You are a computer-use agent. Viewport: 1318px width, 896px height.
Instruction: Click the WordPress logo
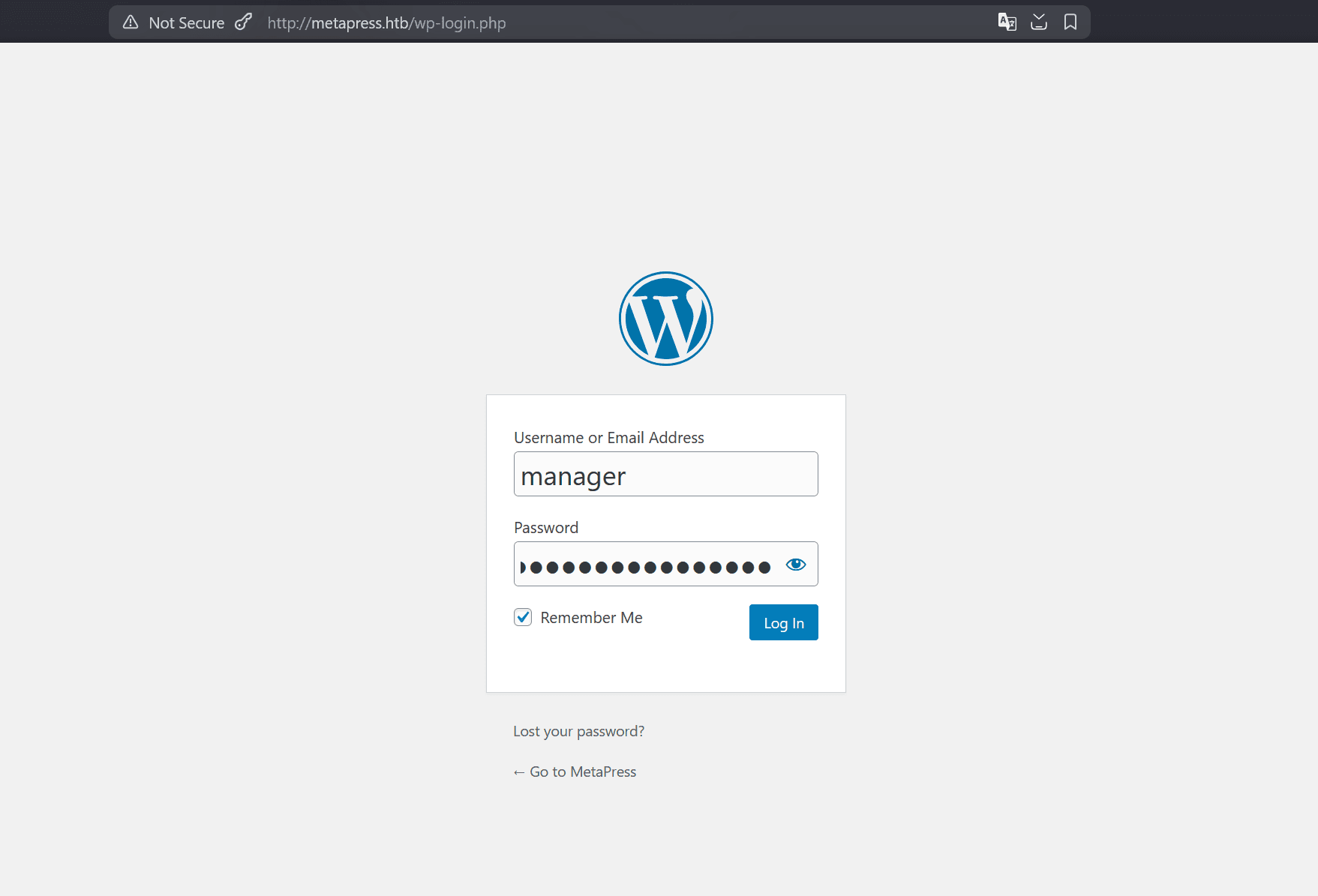point(665,318)
